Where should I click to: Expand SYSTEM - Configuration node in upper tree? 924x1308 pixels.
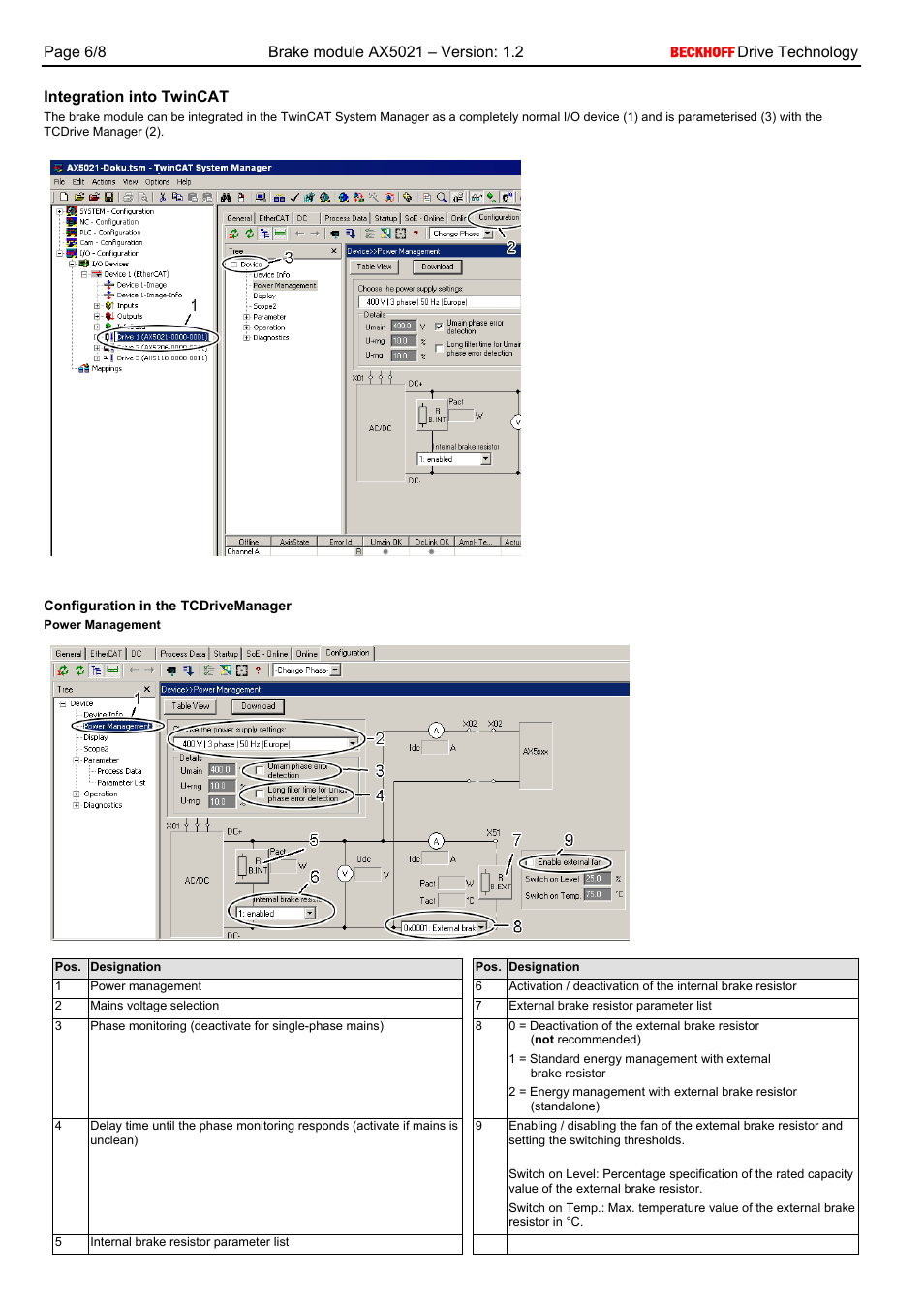pos(60,211)
